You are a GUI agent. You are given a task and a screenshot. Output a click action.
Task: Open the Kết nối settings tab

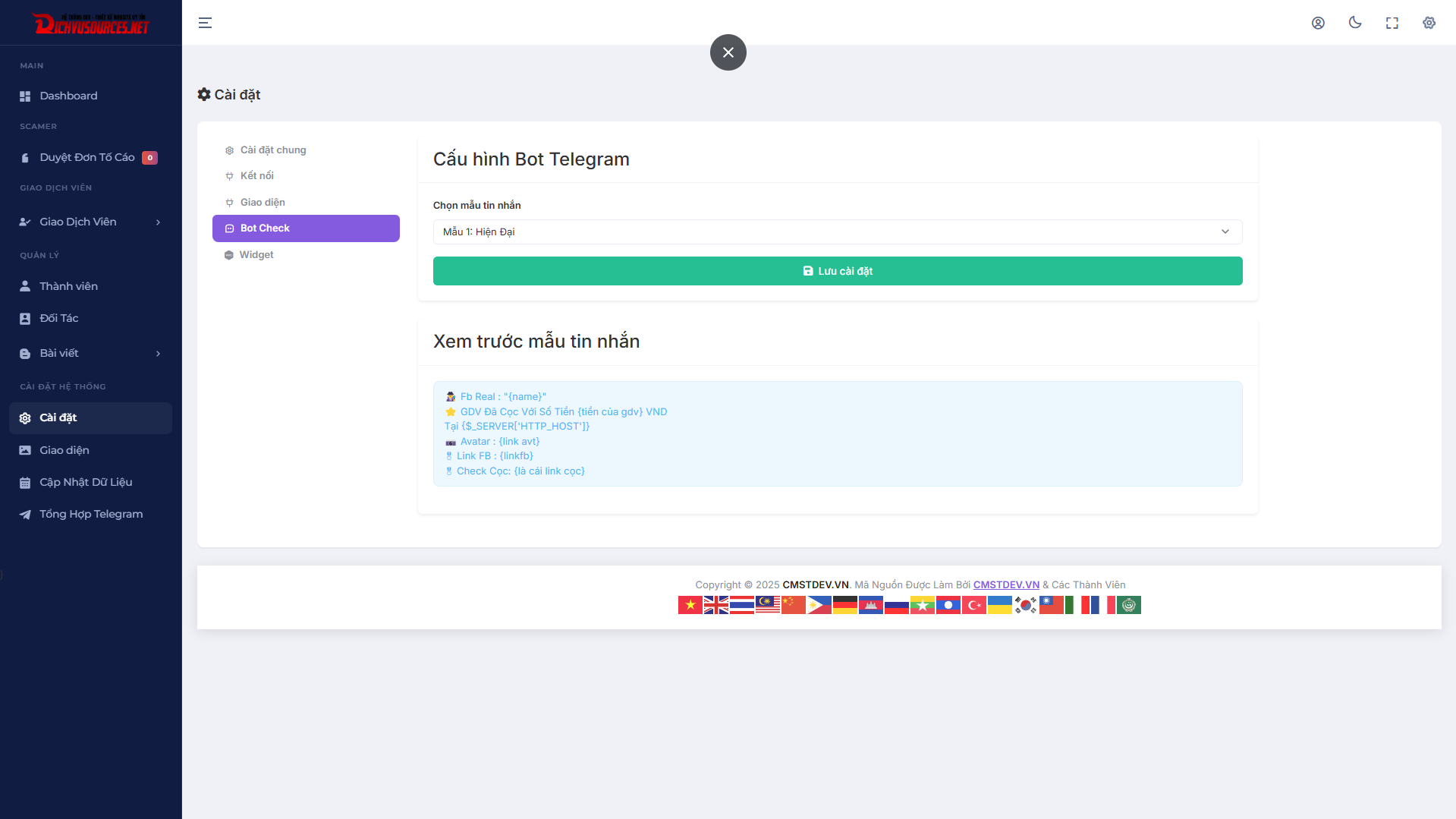click(x=256, y=176)
